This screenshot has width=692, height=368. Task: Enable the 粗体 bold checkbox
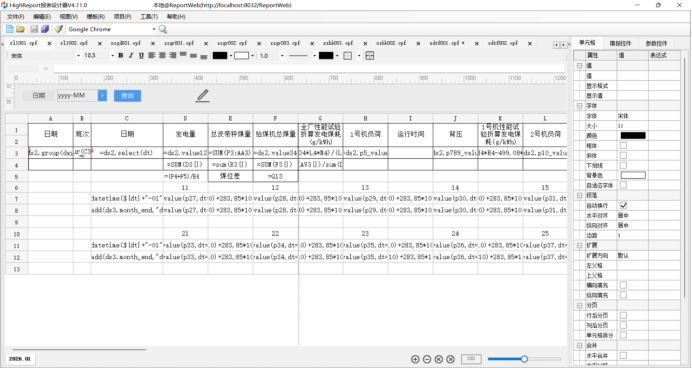click(623, 146)
